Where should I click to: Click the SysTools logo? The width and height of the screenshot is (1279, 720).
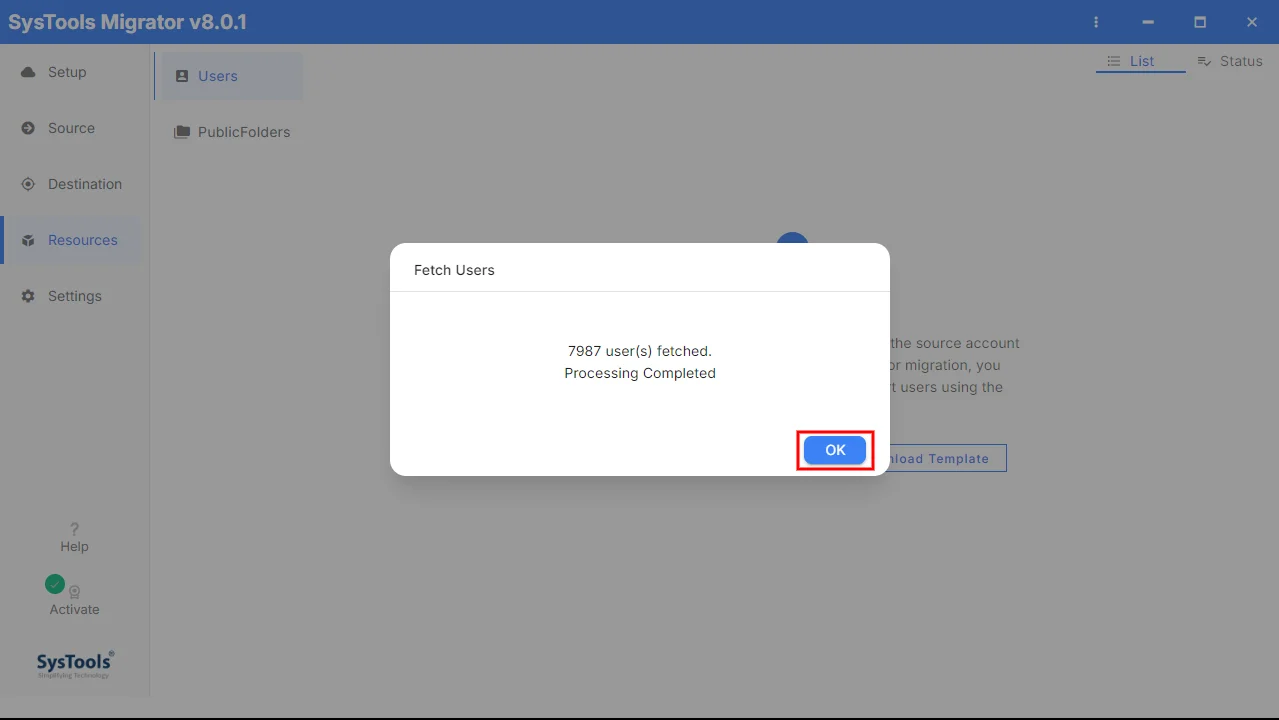click(75, 664)
